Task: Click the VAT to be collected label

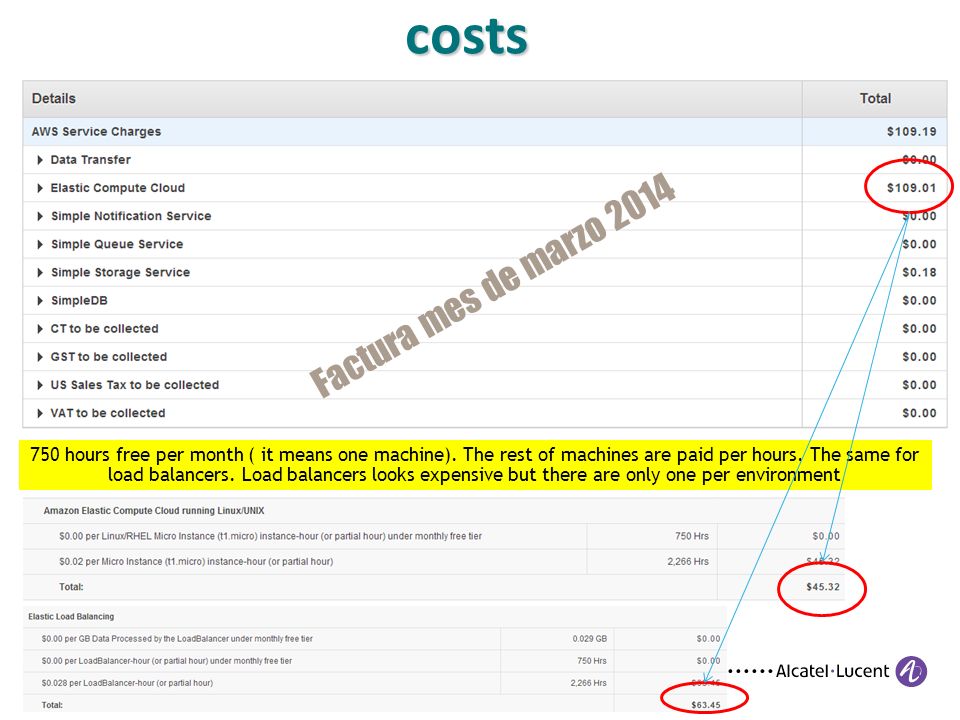Action: tap(108, 413)
